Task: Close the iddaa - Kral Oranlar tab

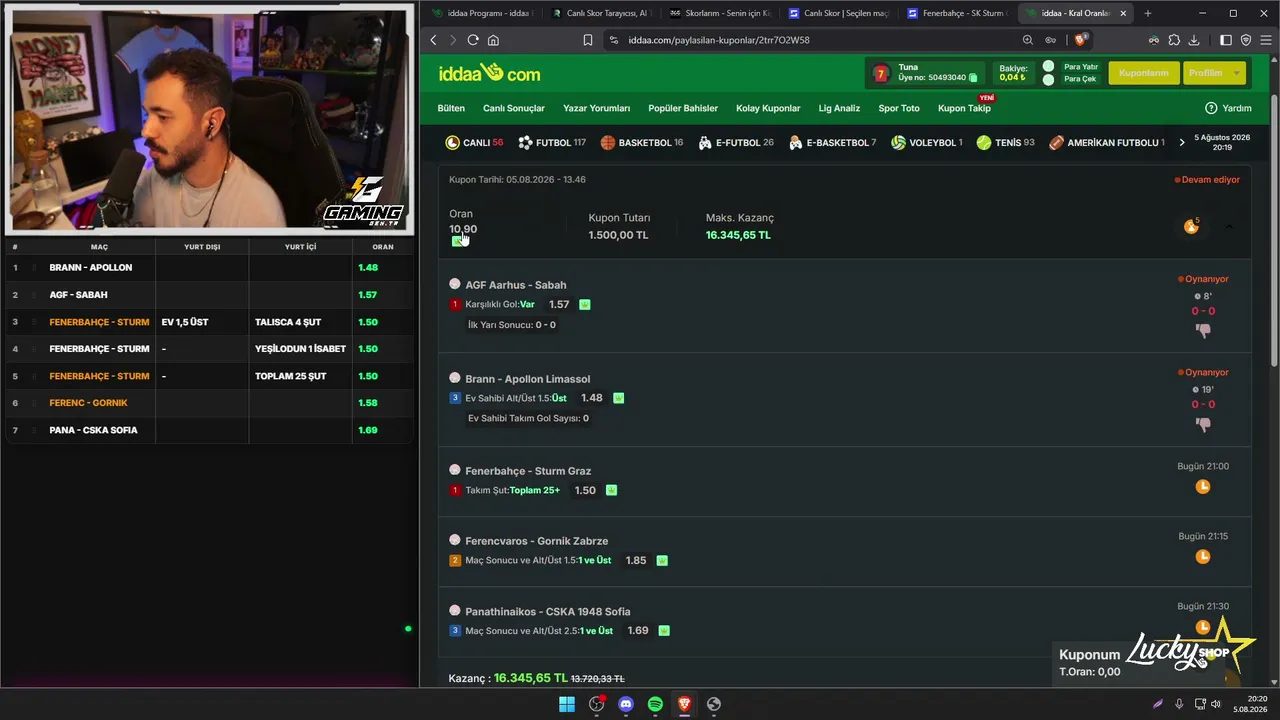Action: 1123,13
